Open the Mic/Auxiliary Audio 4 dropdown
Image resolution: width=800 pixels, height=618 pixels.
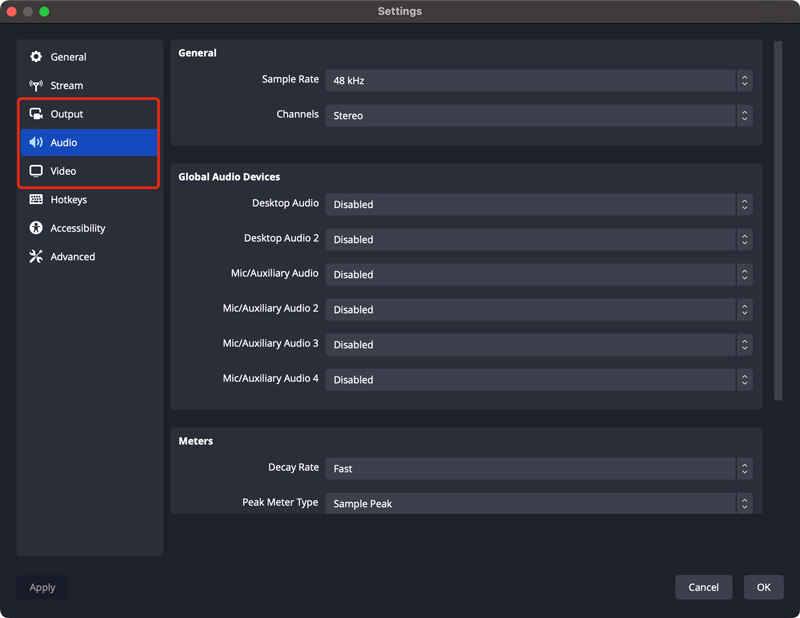[x=539, y=380]
